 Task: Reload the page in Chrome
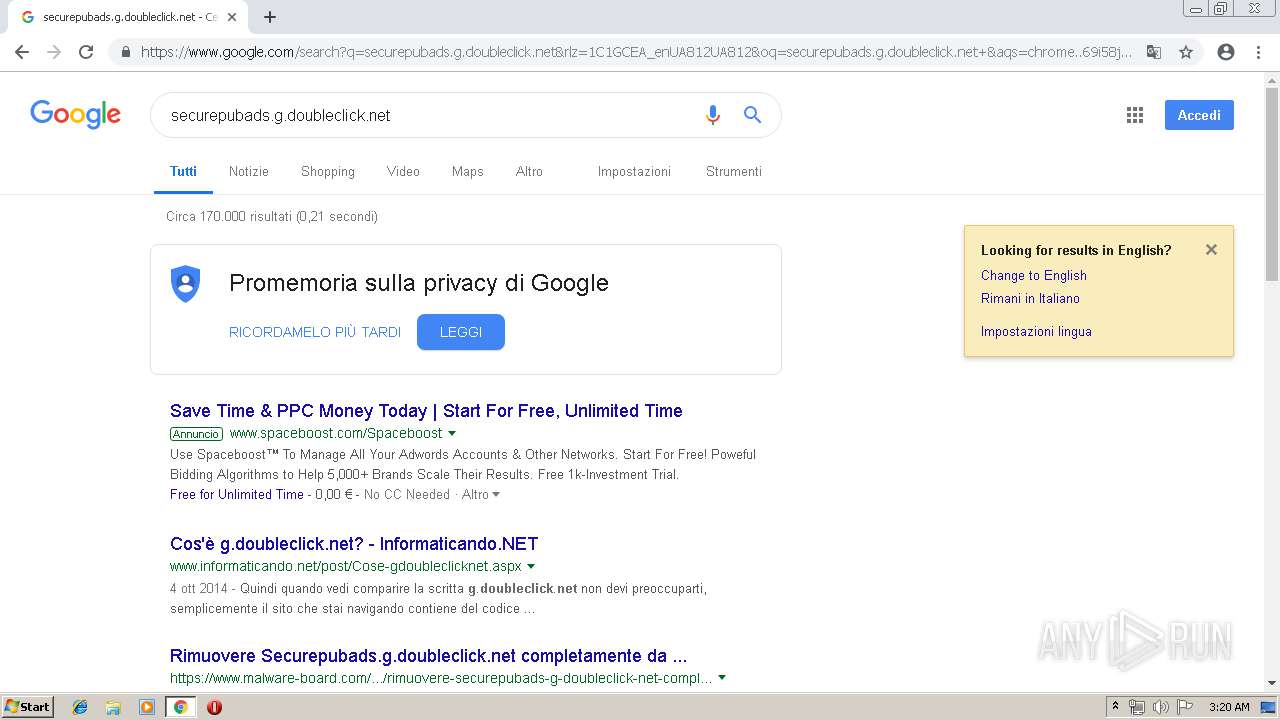point(86,52)
